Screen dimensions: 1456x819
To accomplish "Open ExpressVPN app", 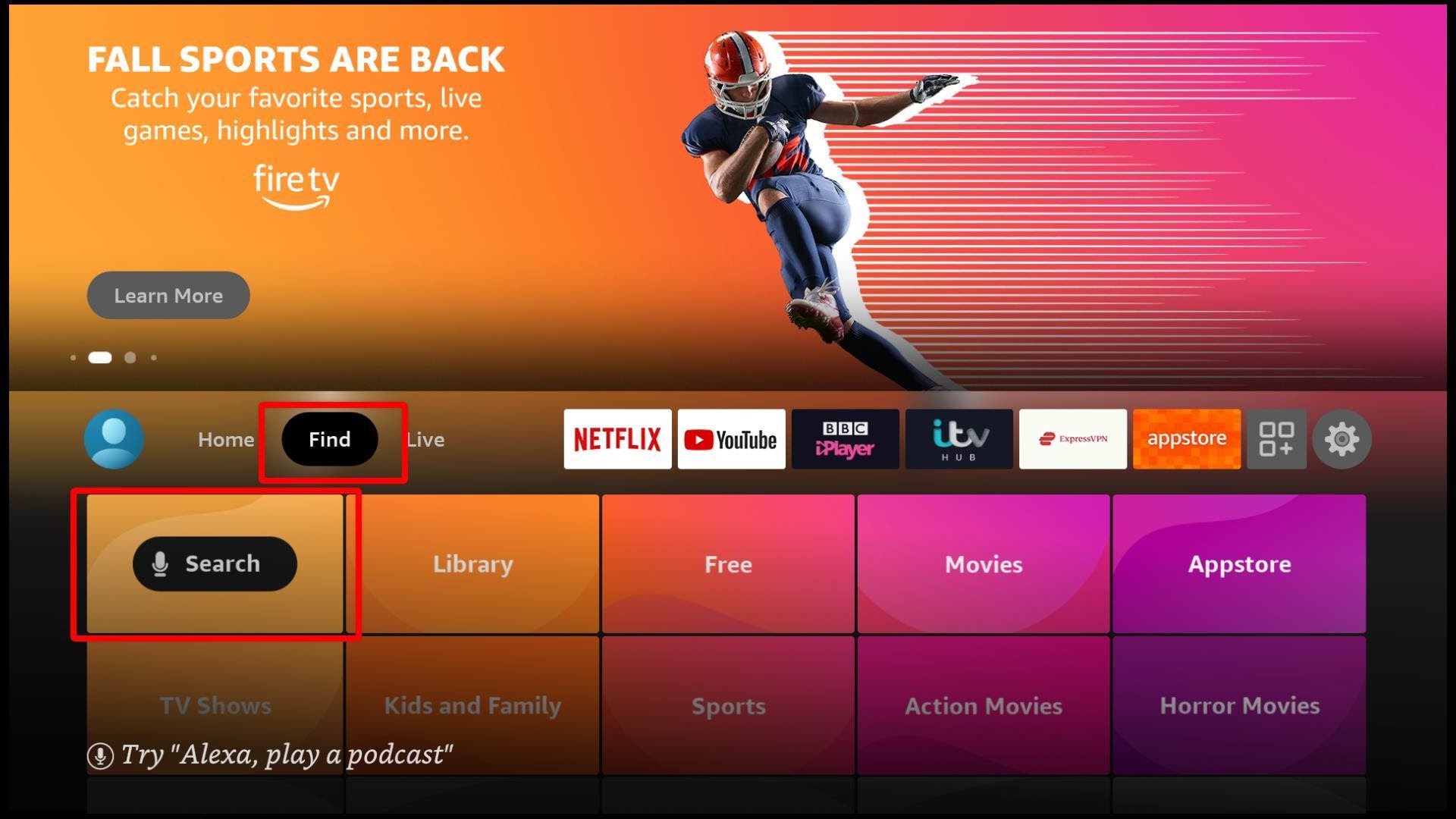I will [1072, 438].
